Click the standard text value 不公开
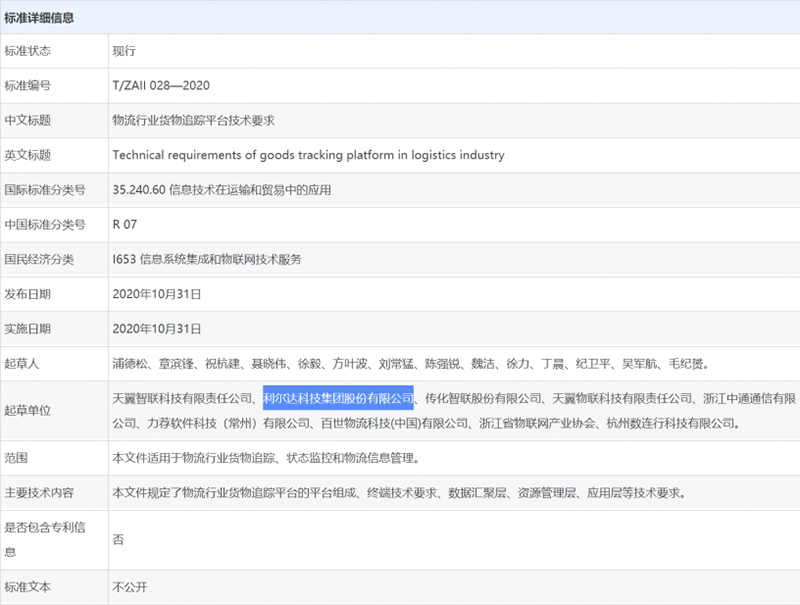This screenshot has width=800, height=605. coord(130,587)
